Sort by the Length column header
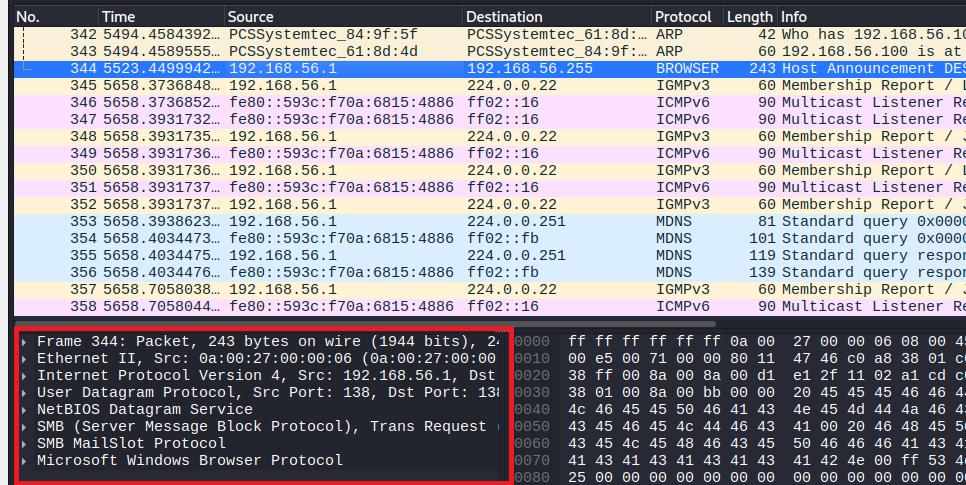 (750, 17)
